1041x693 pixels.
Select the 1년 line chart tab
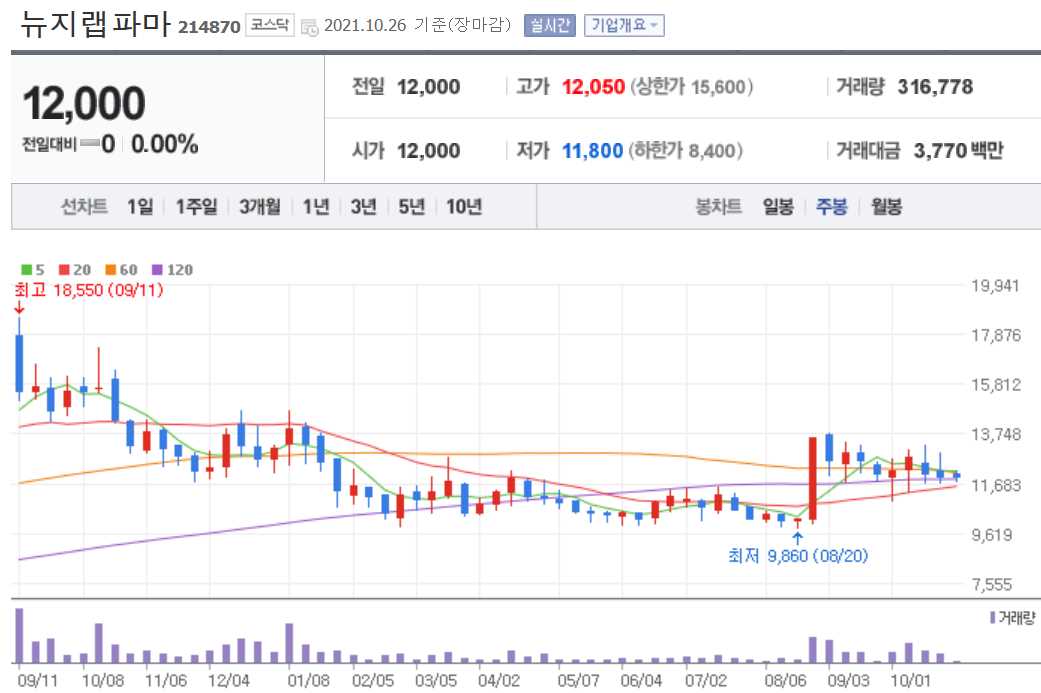coord(316,206)
